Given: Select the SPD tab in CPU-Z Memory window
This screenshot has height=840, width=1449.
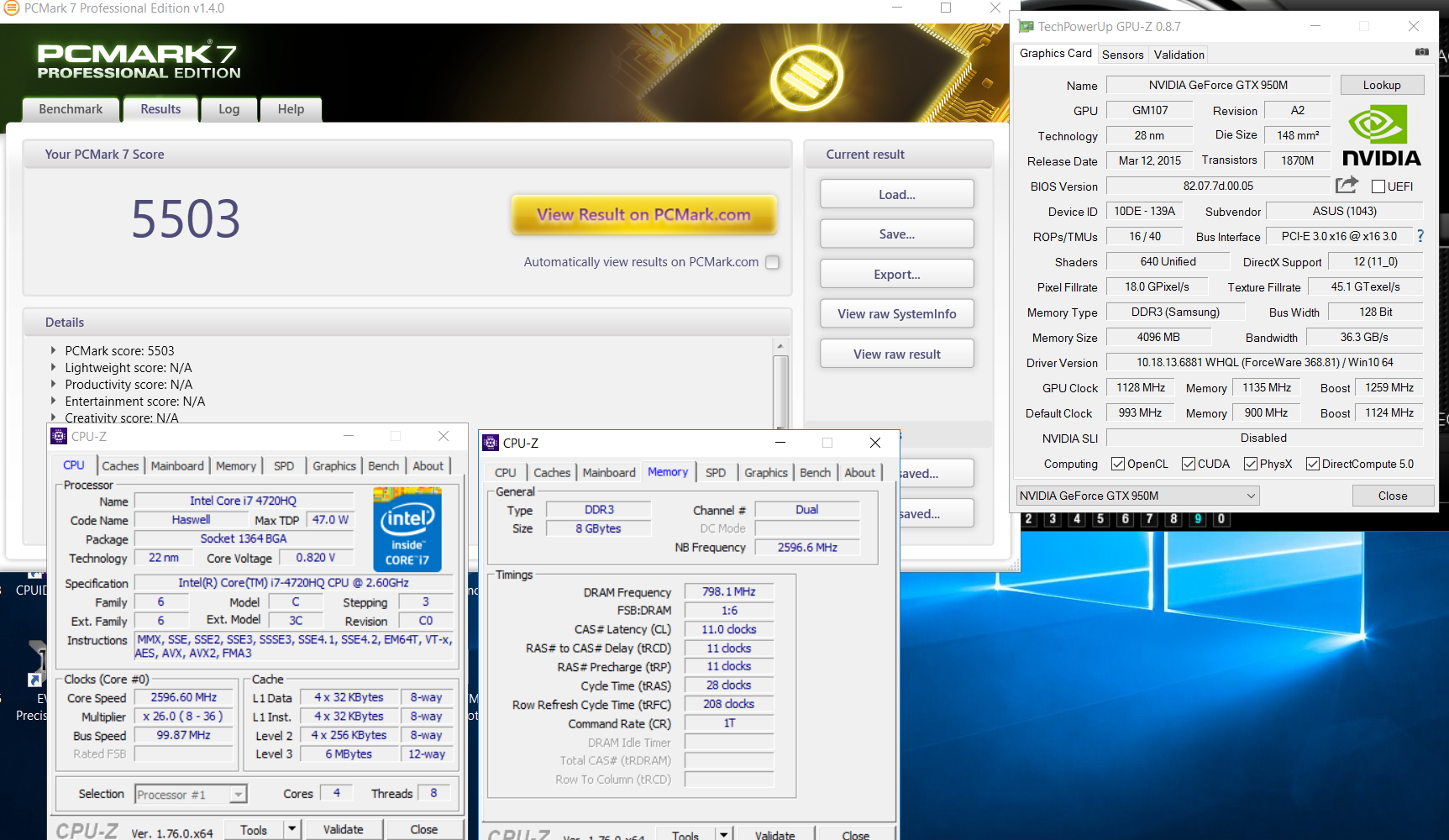Looking at the screenshot, I should pos(716,473).
